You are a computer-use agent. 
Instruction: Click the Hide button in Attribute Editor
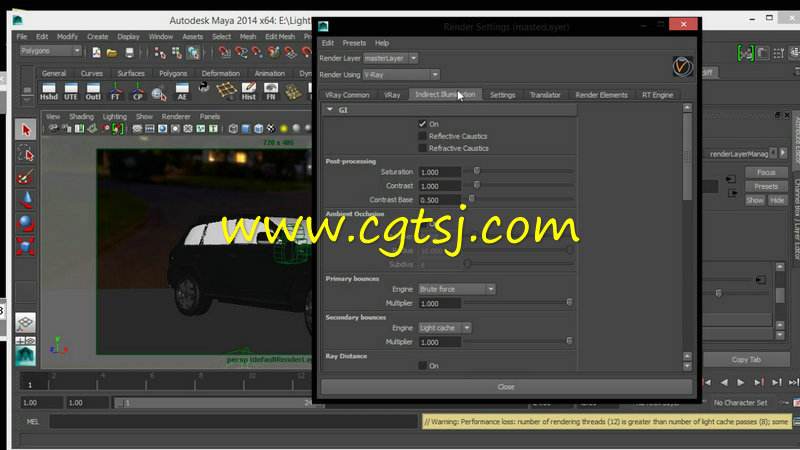(777, 200)
